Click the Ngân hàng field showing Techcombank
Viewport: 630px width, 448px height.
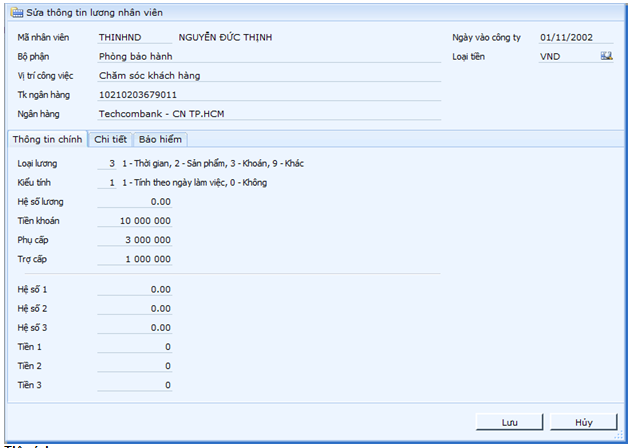(x=268, y=113)
